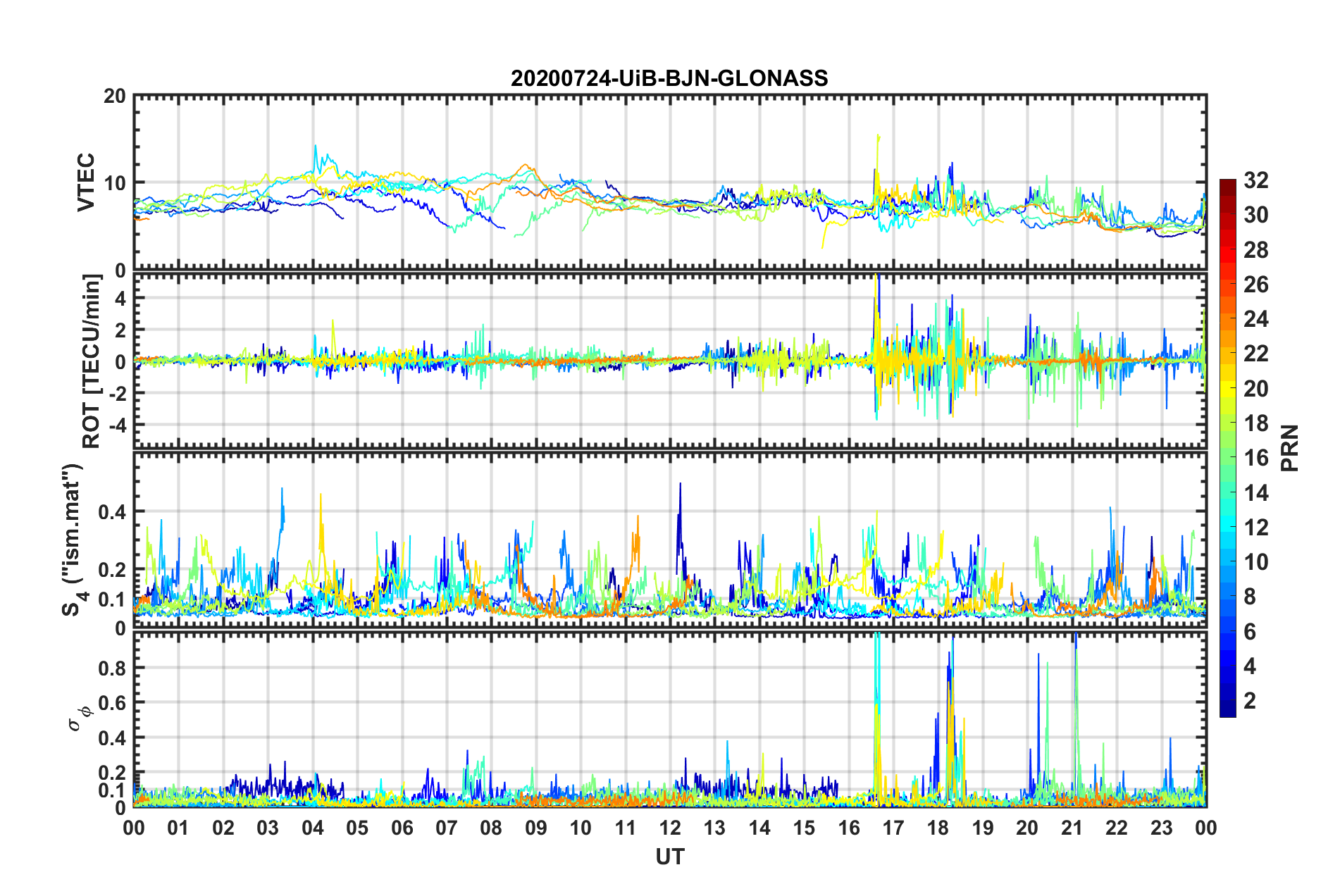This screenshot has height=896, width=1340.
Task: Click the VTEC y-axis label
Action: 86,182
